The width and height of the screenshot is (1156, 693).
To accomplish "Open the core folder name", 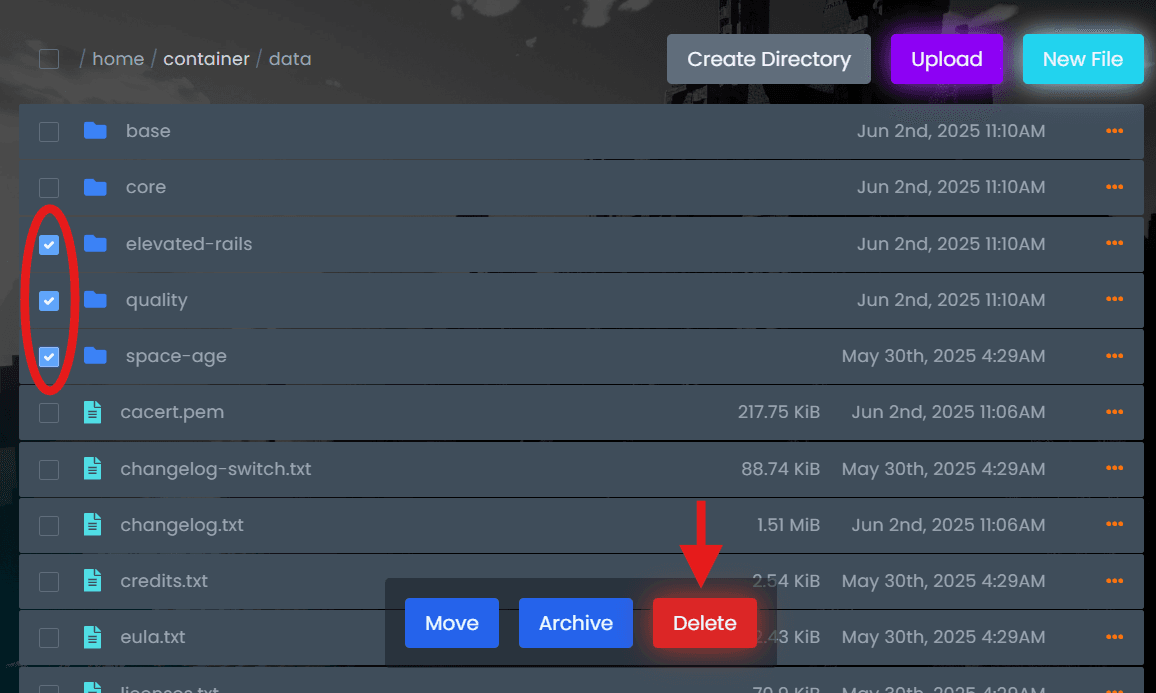I will [146, 187].
